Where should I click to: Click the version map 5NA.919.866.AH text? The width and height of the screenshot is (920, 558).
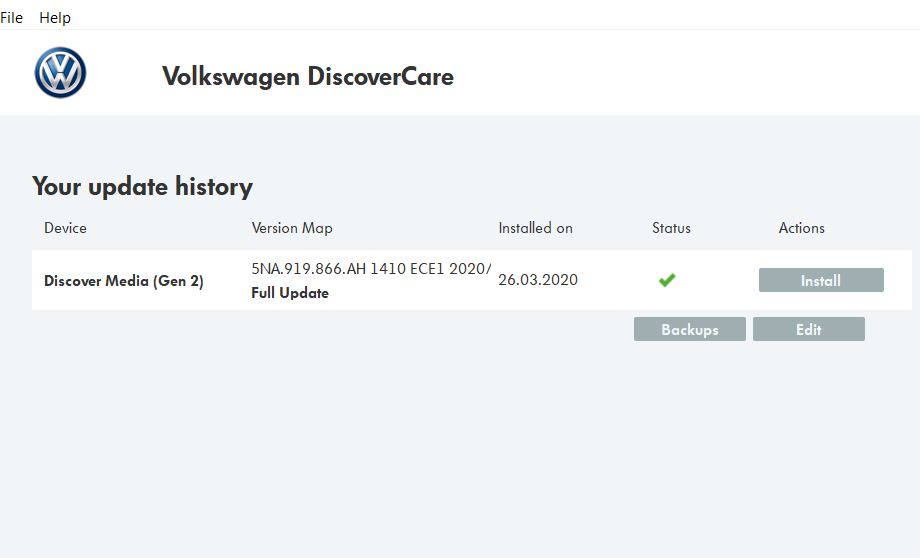[371, 269]
